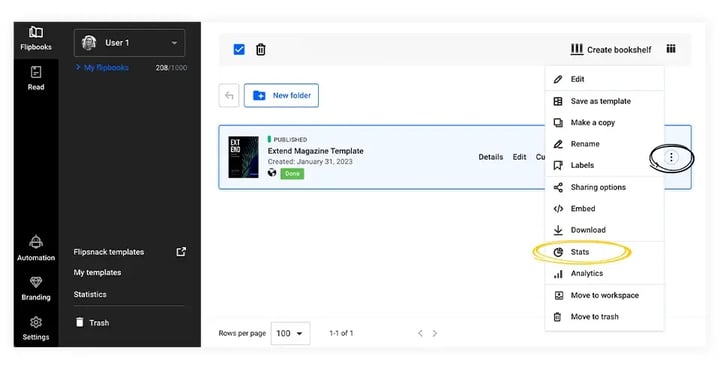720x369 pixels.
Task: Open Stats from the context menu
Action: click(x=604, y=252)
